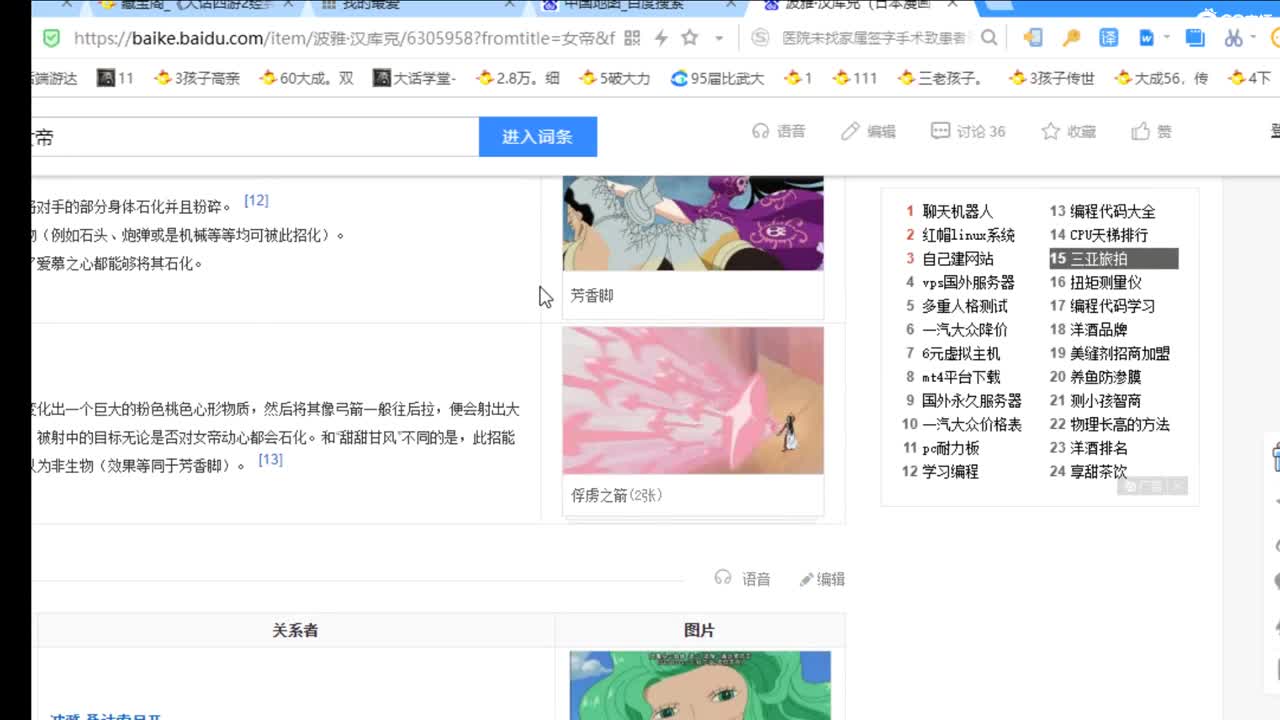This screenshot has width=1280, height=720.
Task: Switch to the 大话西游2 tab
Action: pyautogui.click(x=196, y=6)
